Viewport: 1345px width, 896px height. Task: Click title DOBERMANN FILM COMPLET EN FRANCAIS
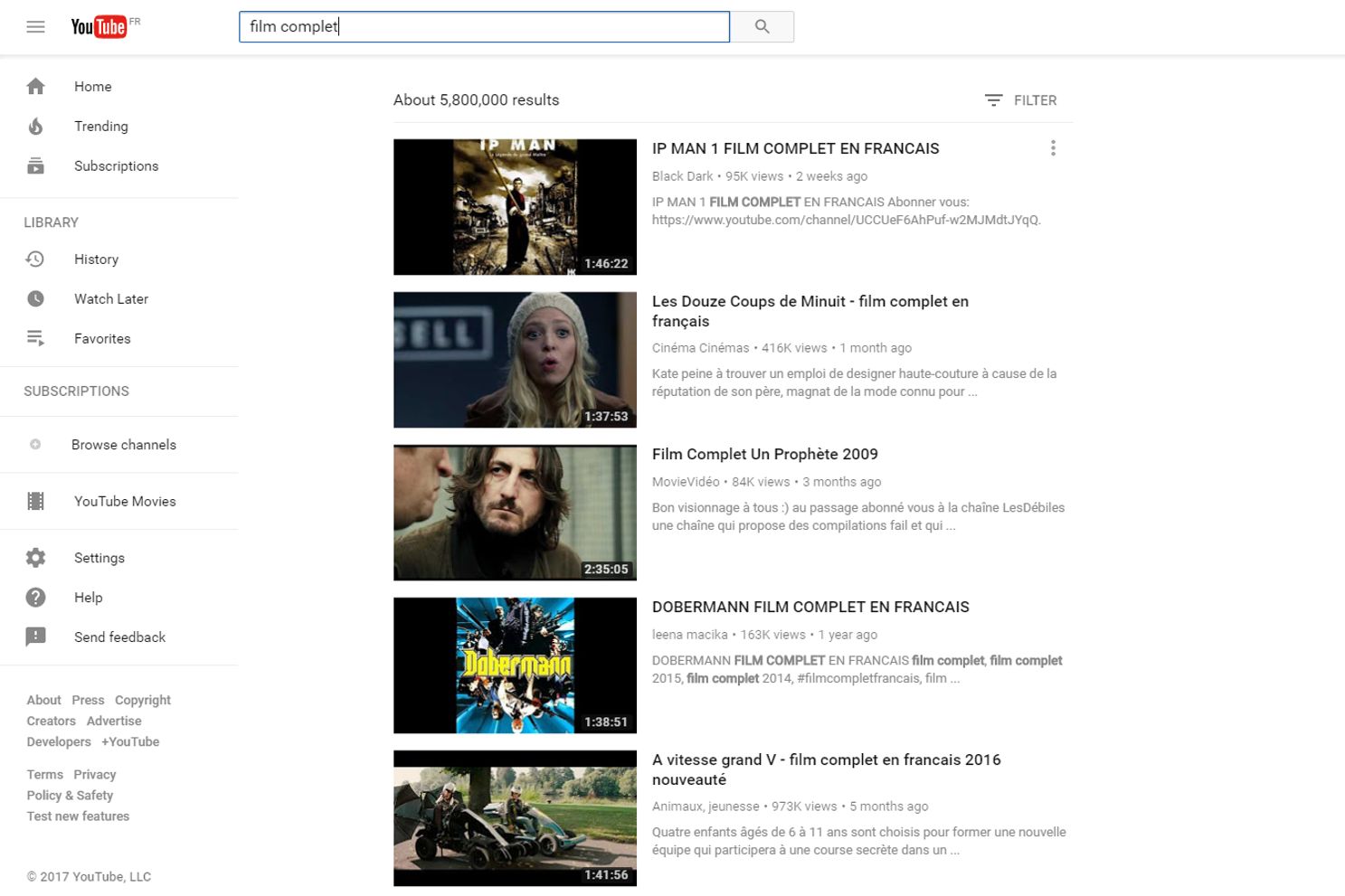[x=810, y=607]
